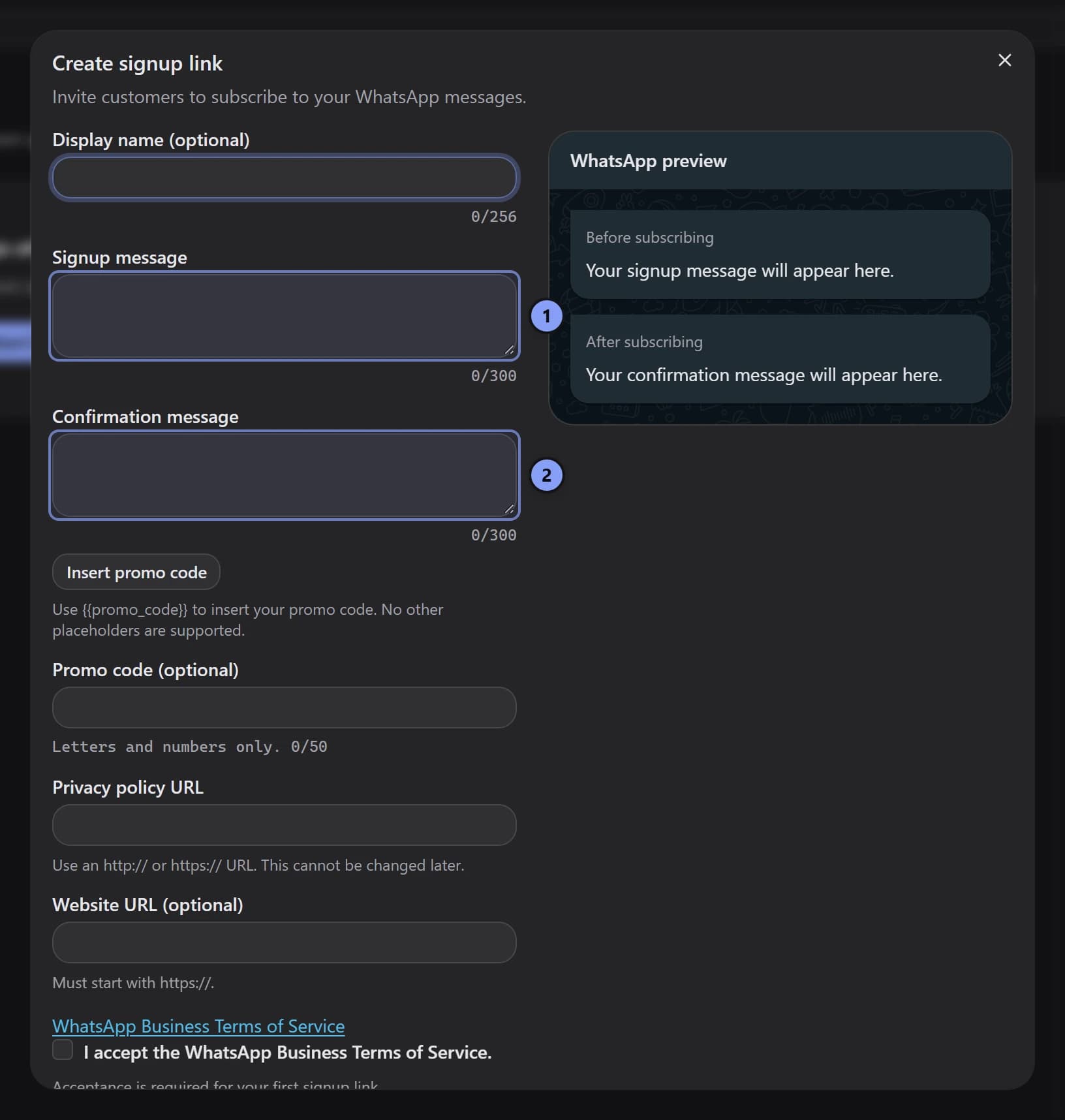Image resolution: width=1065 pixels, height=1120 pixels.
Task: Open WhatsApp Business Terms of Service link
Action: point(198,1026)
